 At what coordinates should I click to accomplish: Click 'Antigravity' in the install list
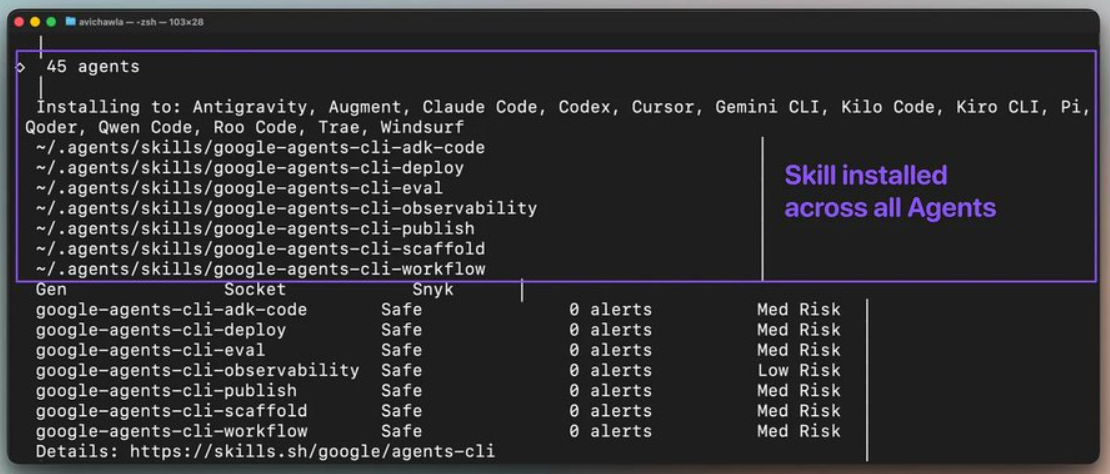(x=250, y=108)
